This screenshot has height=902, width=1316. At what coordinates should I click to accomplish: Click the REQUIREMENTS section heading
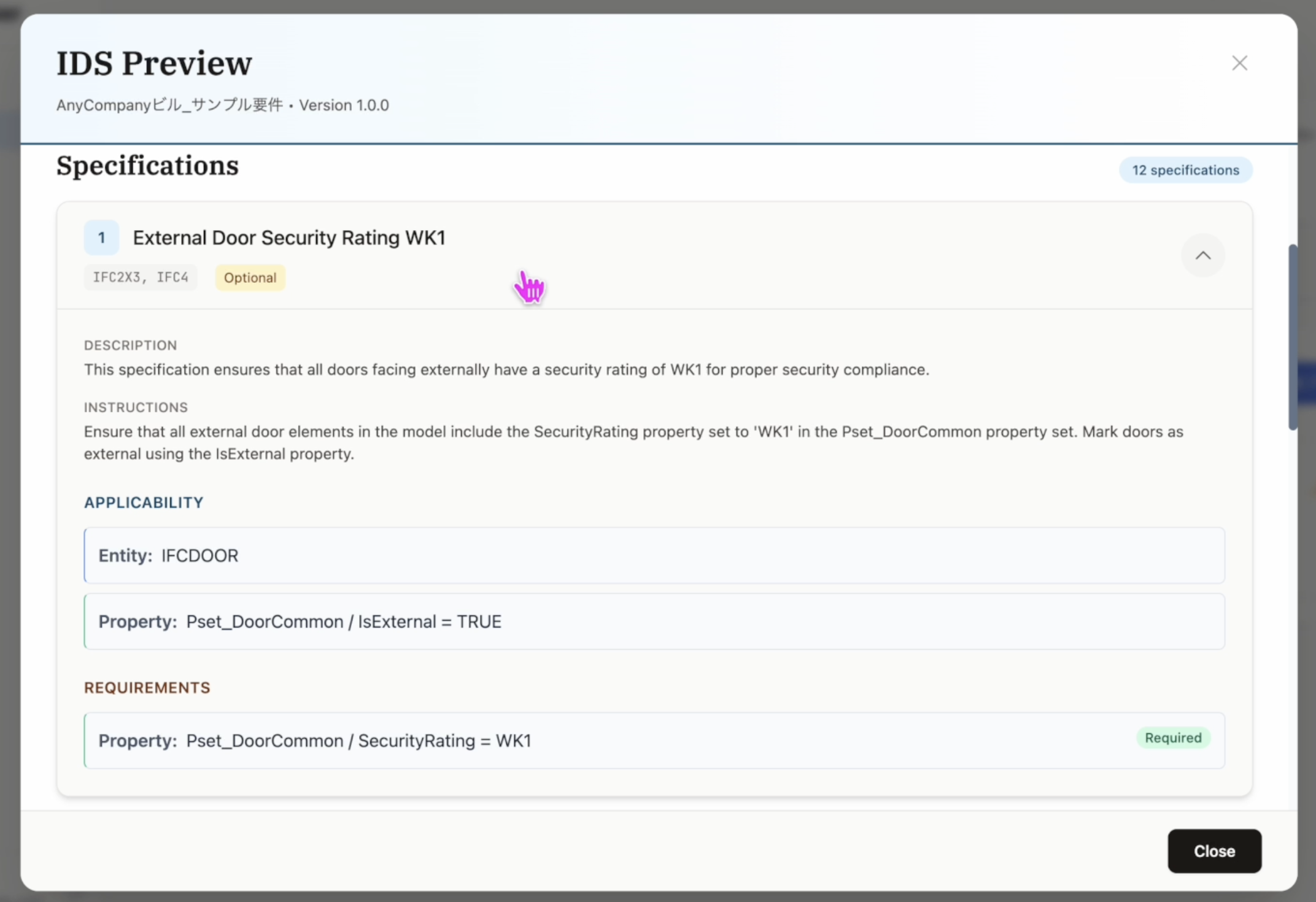tap(147, 688)
